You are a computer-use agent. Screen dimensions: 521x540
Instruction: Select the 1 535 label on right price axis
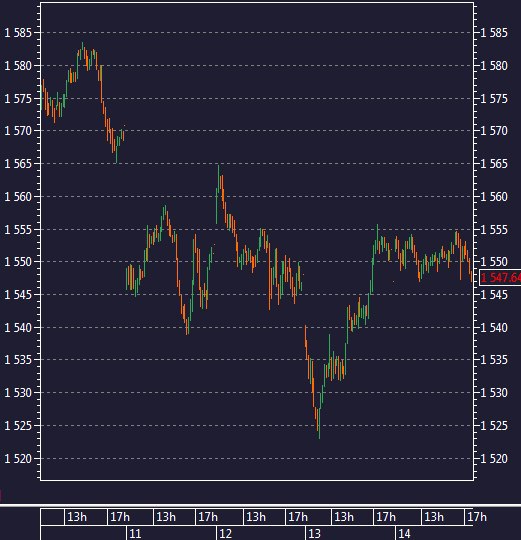pyautogui.click(x=494, y=360)
